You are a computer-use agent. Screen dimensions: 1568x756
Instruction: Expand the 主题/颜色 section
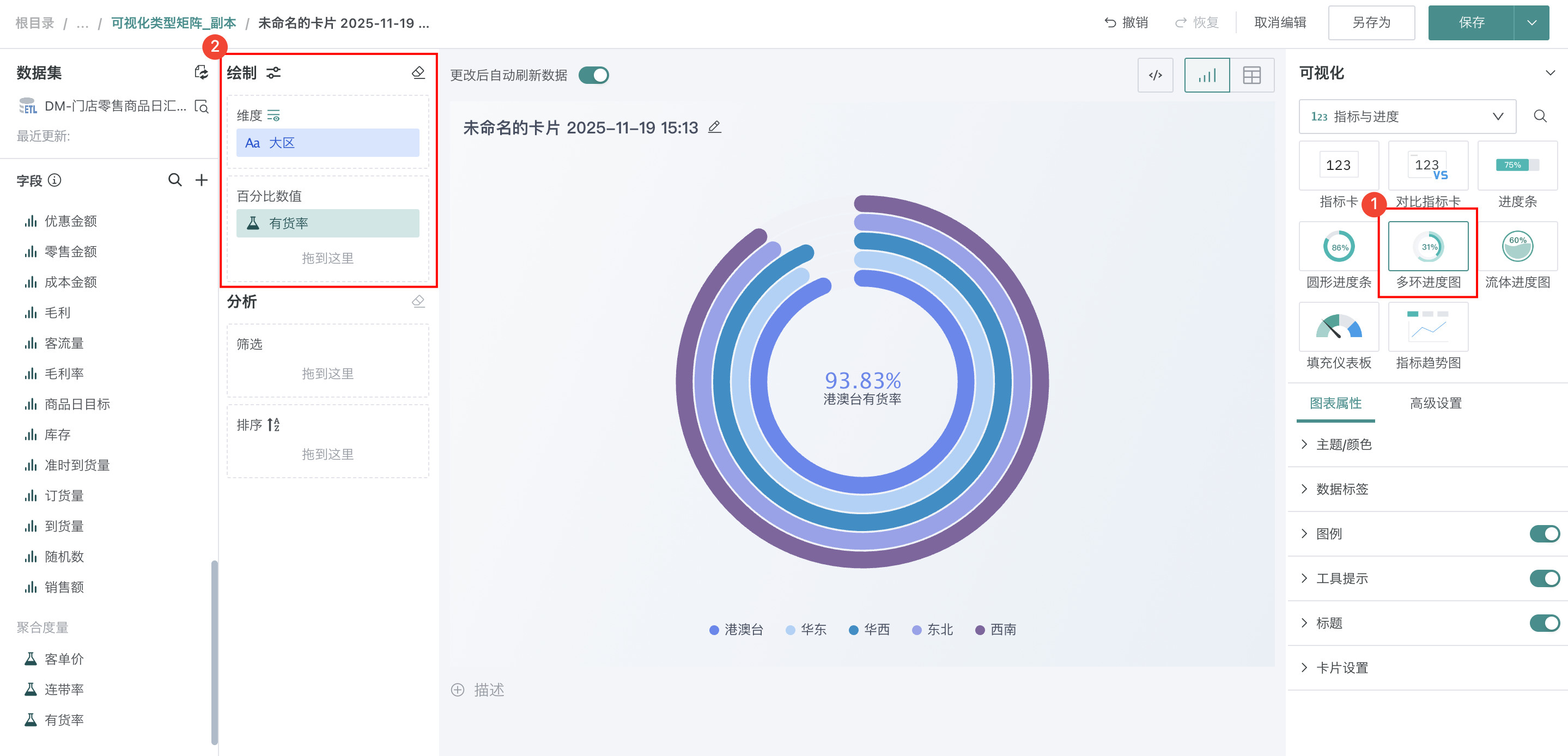click(x=1344, y=444)
